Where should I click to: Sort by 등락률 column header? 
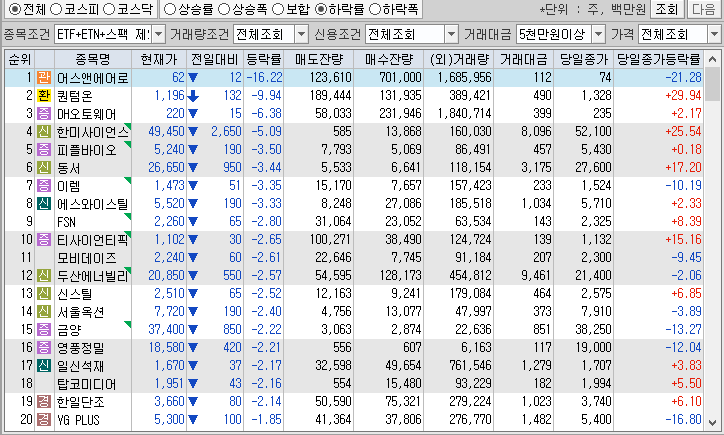coord(264,59)
